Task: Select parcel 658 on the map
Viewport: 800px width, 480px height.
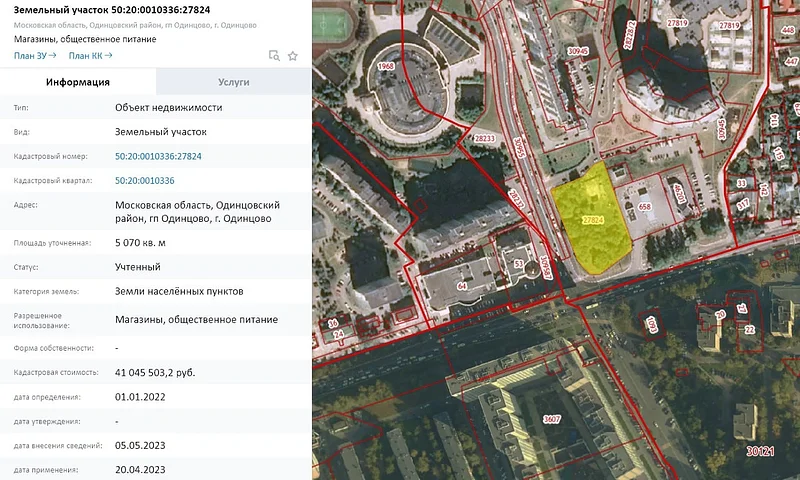Action: click(x=645, y=207)
